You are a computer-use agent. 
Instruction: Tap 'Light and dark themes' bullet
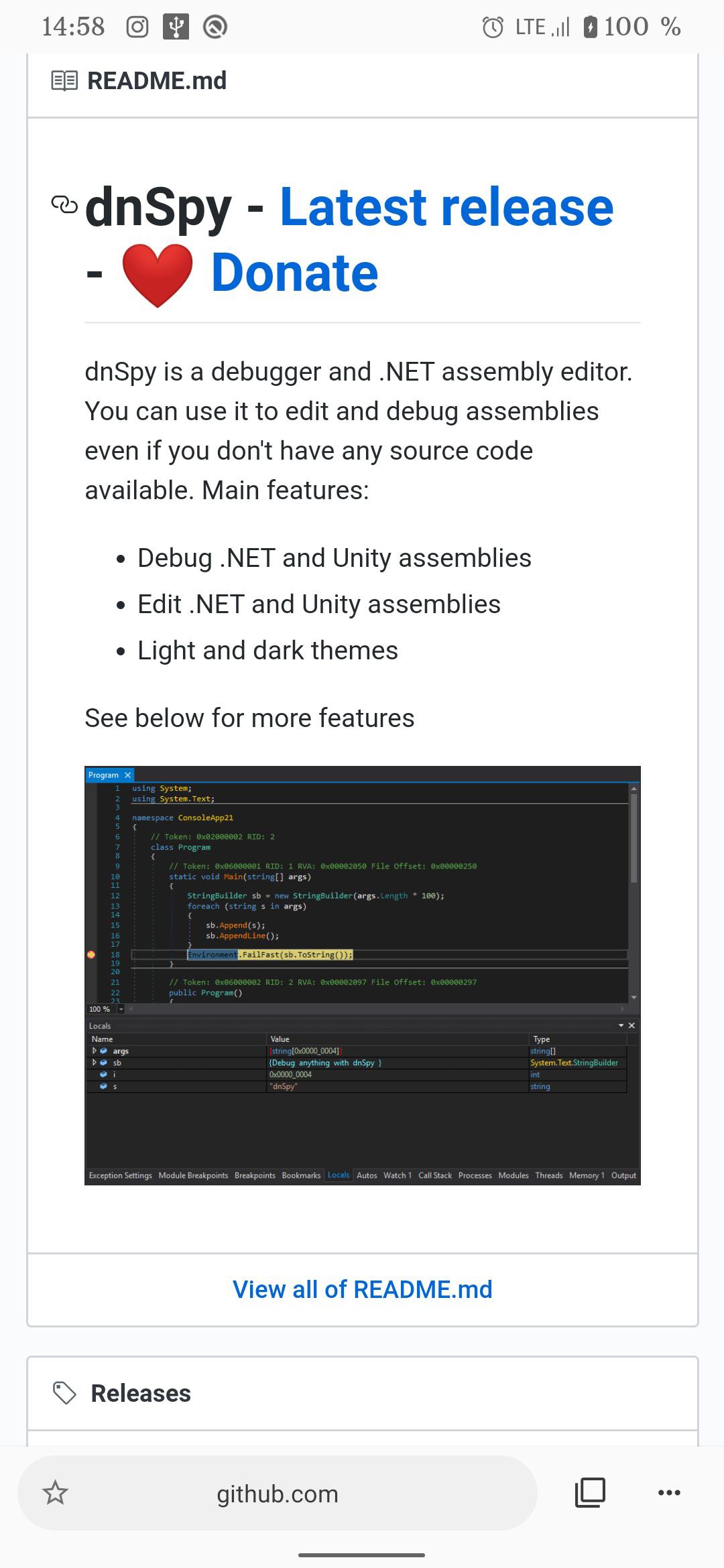point(267,651)
